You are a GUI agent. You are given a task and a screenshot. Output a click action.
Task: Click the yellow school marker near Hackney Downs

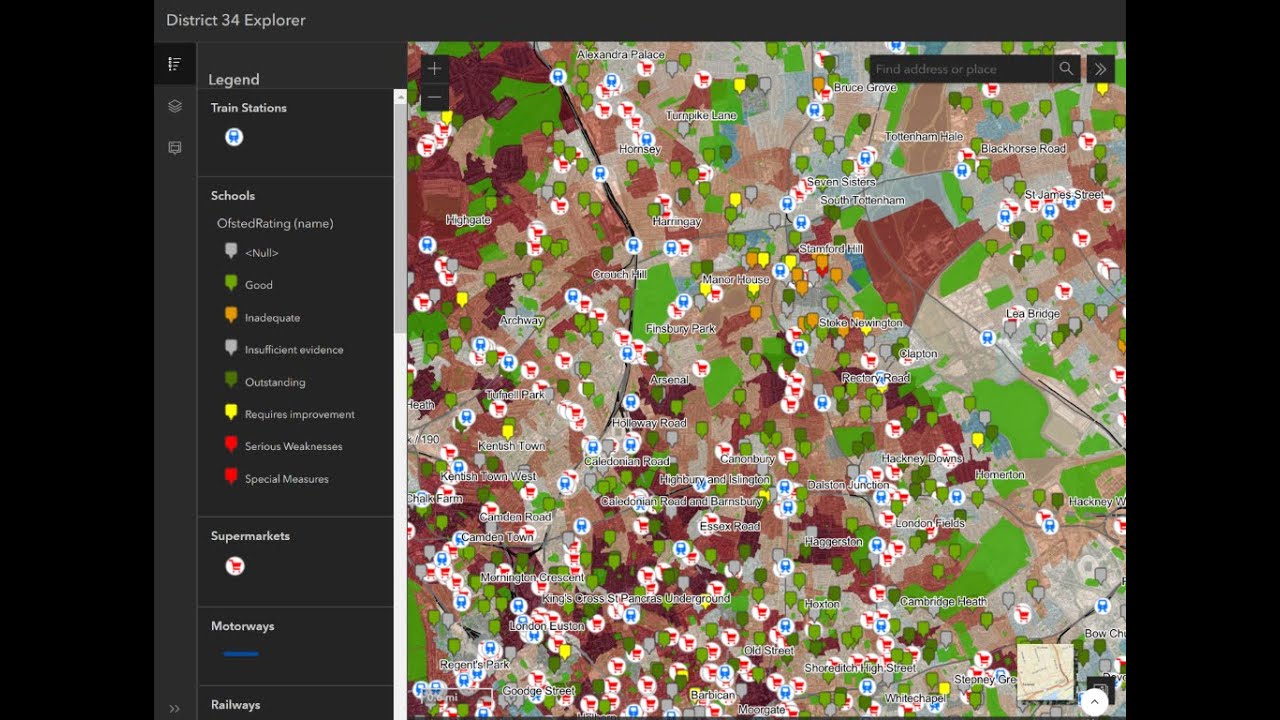[977, 439]
